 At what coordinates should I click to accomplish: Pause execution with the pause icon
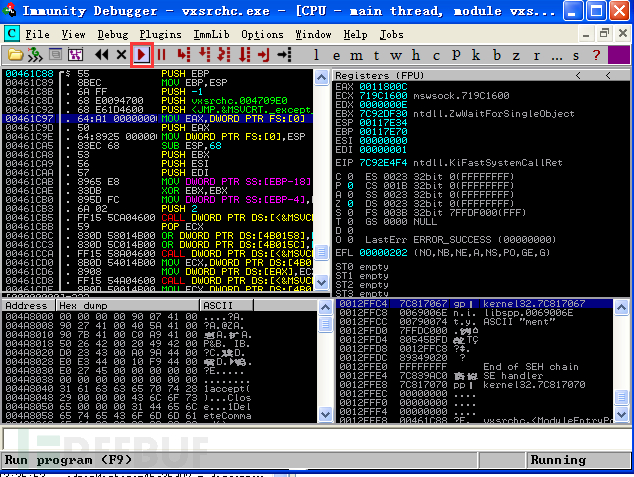[162, 55]
